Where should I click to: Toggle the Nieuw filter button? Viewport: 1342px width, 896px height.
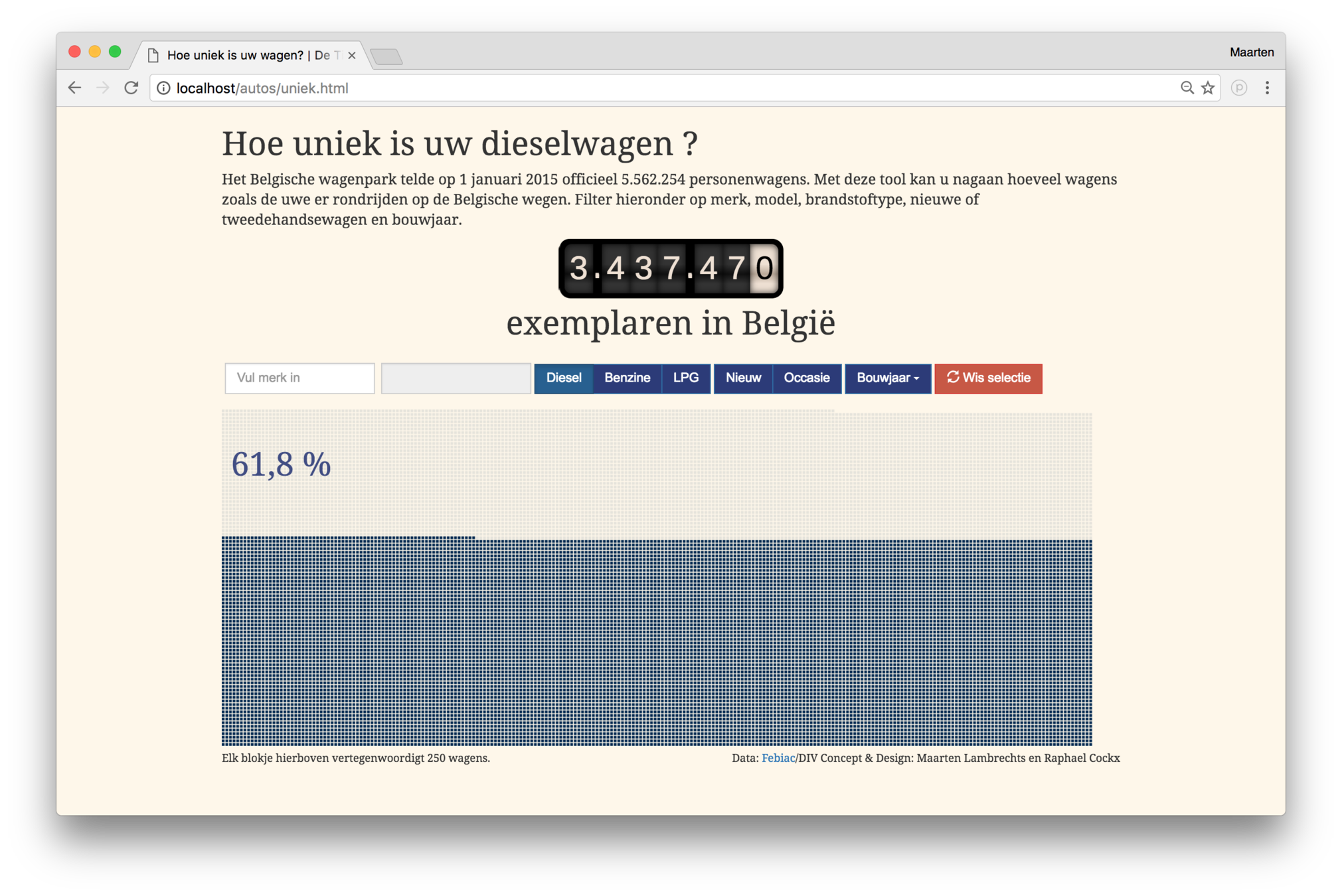(x=742, y=378)
